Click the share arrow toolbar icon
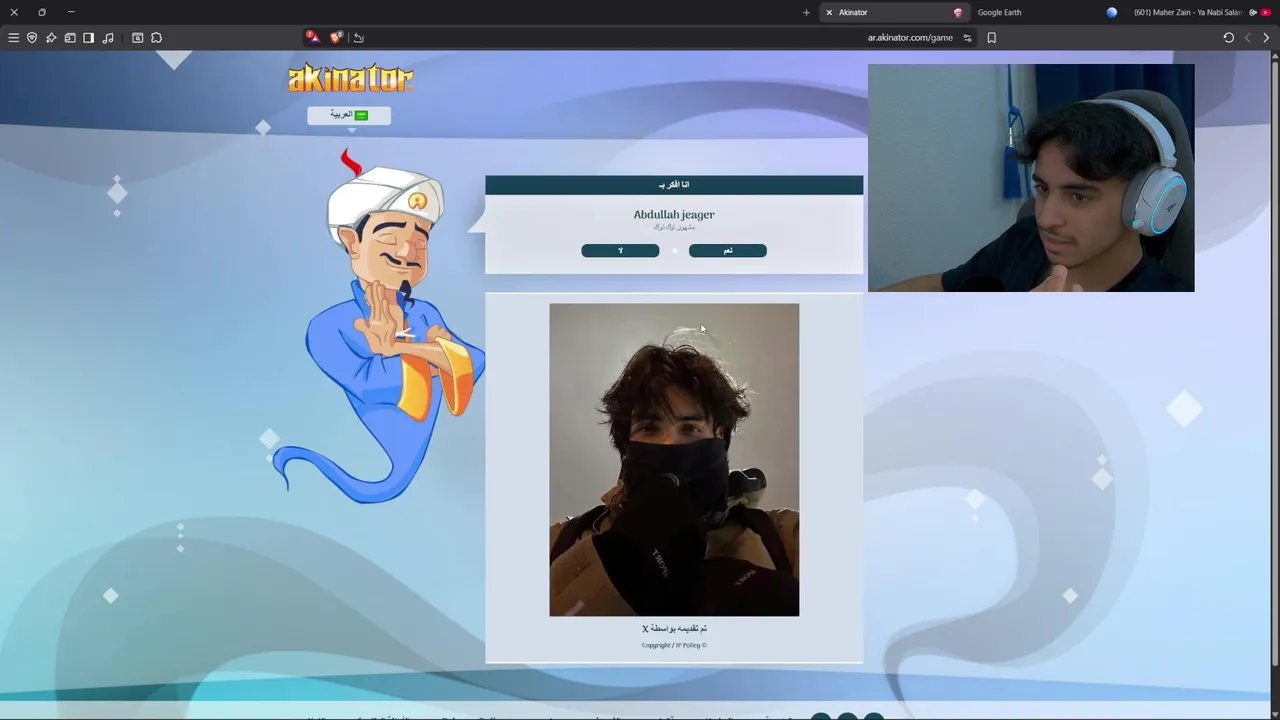Screen dimensions: 1280x720 click(359, 38)
